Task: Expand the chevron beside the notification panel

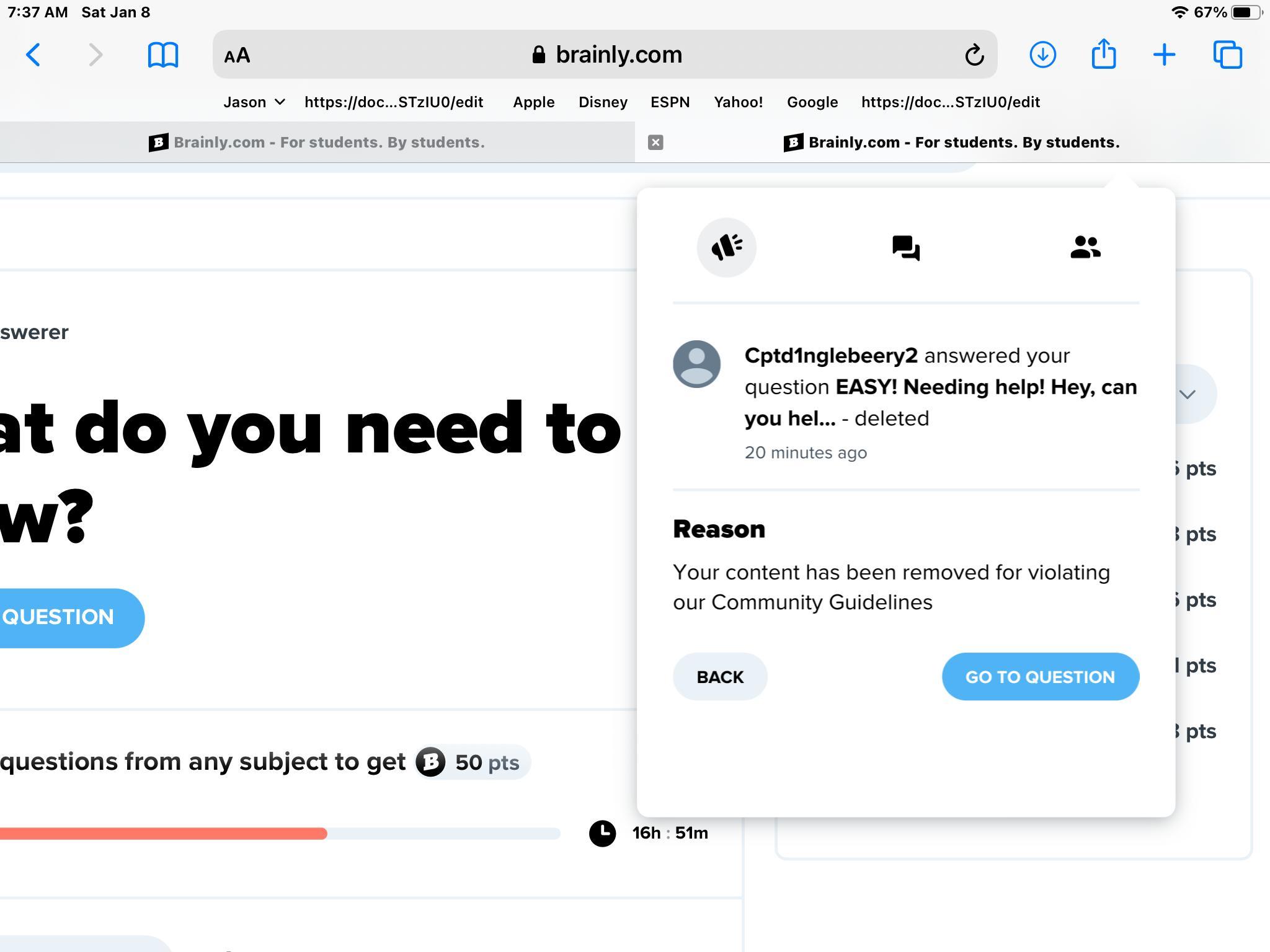Action: pyautogui.click(x=1187, y=394)
